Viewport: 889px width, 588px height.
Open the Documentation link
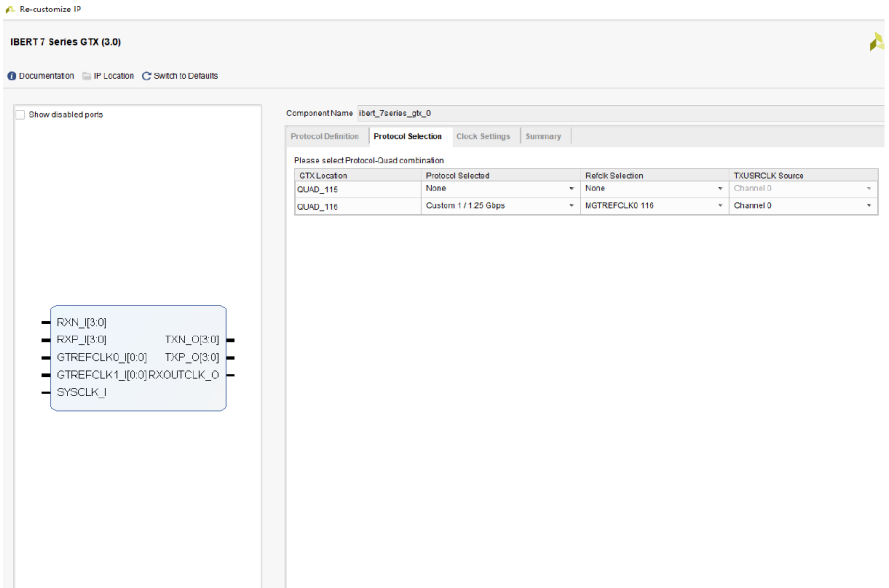(x=46, y=76)
